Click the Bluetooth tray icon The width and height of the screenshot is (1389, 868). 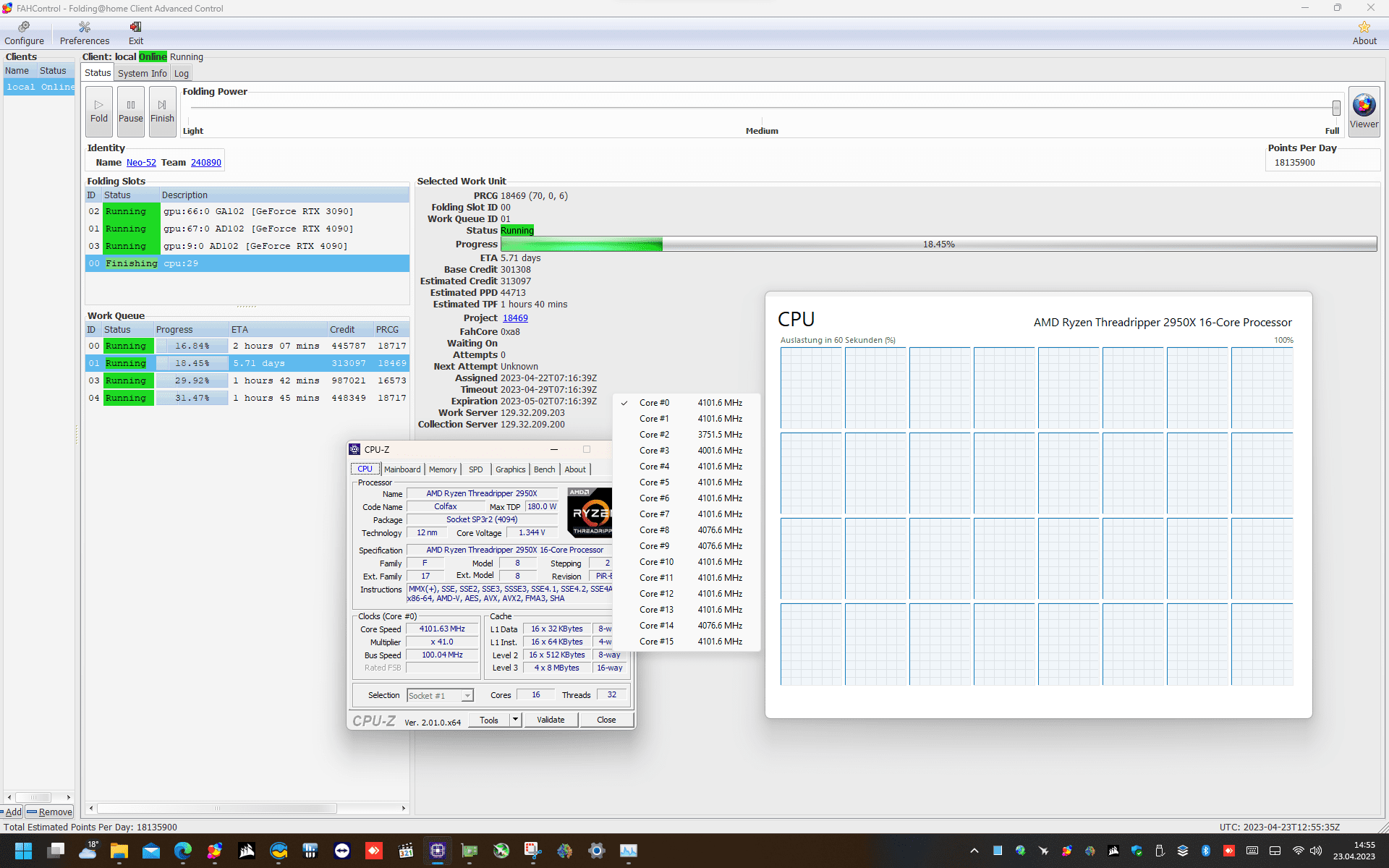pos(1206,851)
